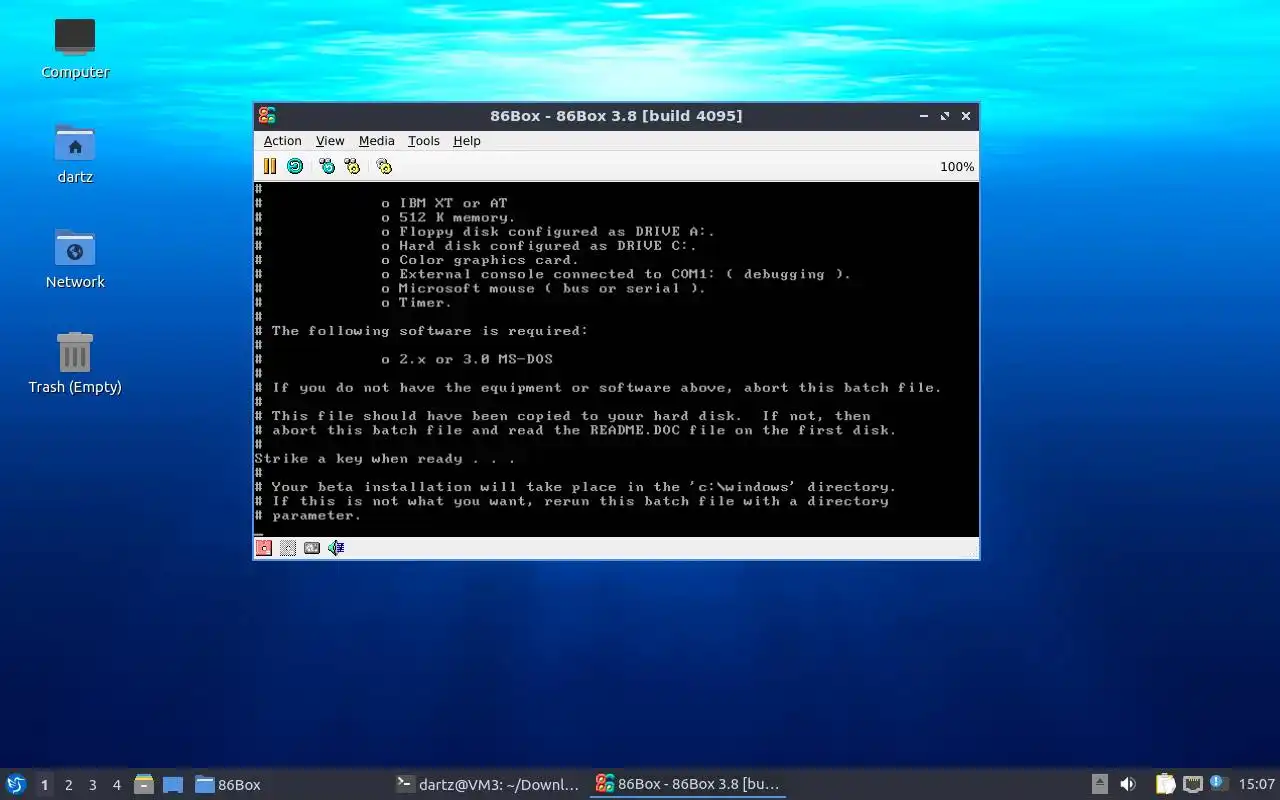The width and height of the screenshot is (1280, 800).
Task: Open the start menu in taskbar
Action: point(16,784)
